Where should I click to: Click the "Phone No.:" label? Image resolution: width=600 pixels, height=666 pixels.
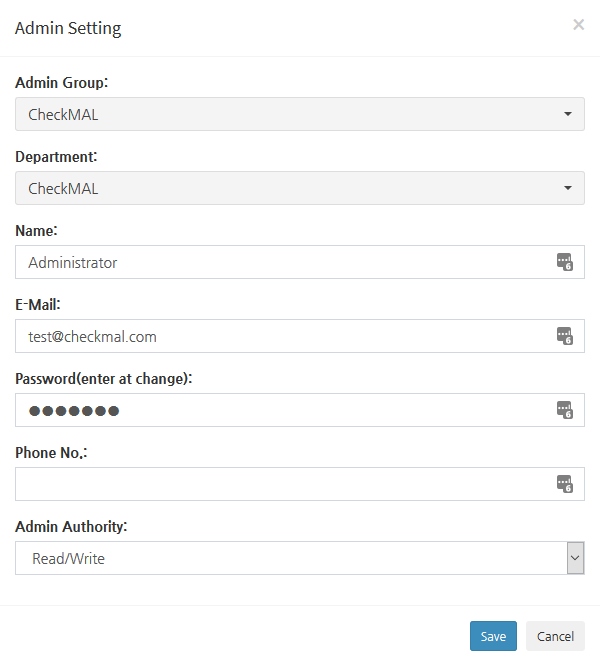point(52,453)
